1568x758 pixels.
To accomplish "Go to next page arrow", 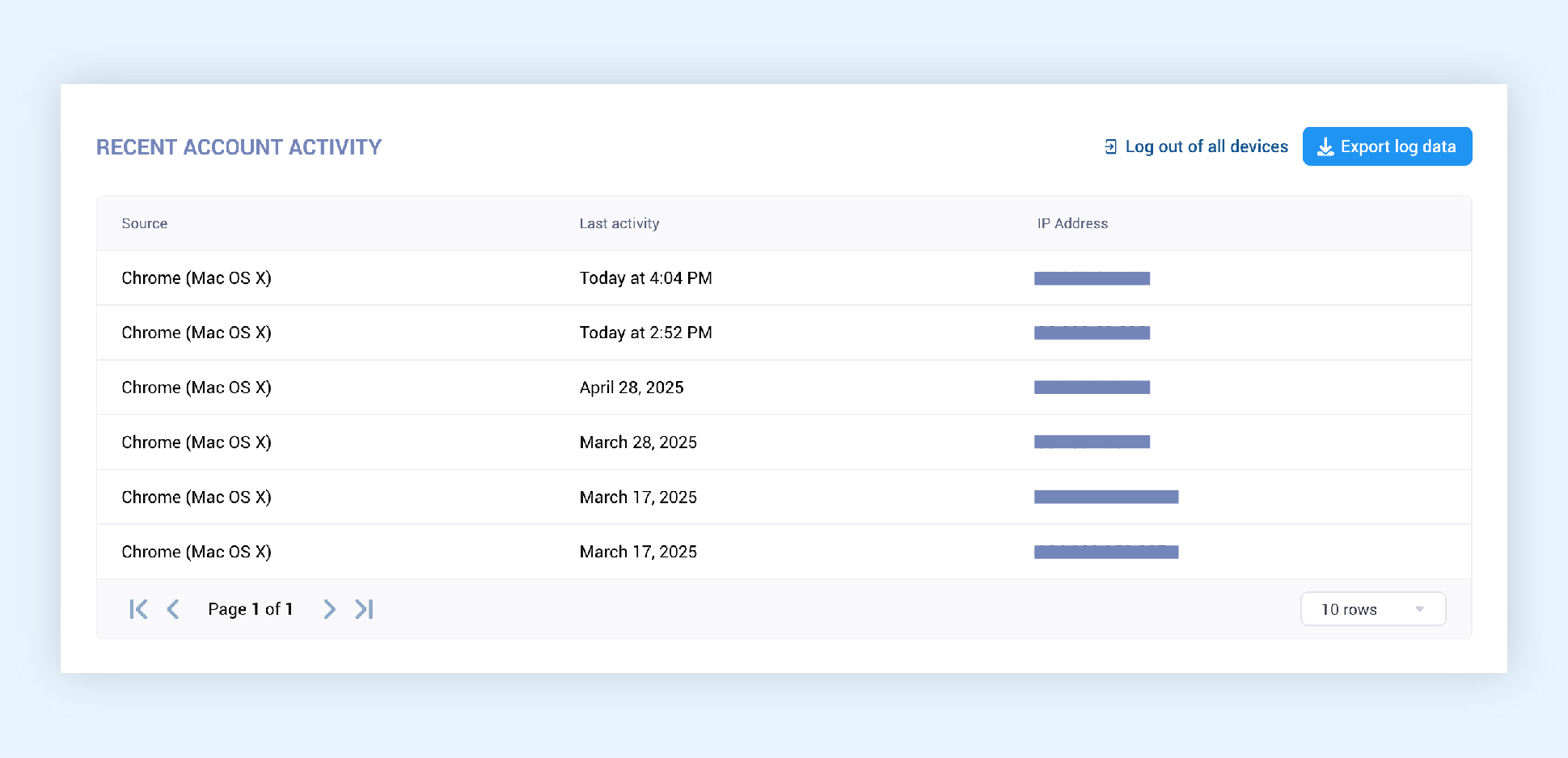I will point(329,609).
